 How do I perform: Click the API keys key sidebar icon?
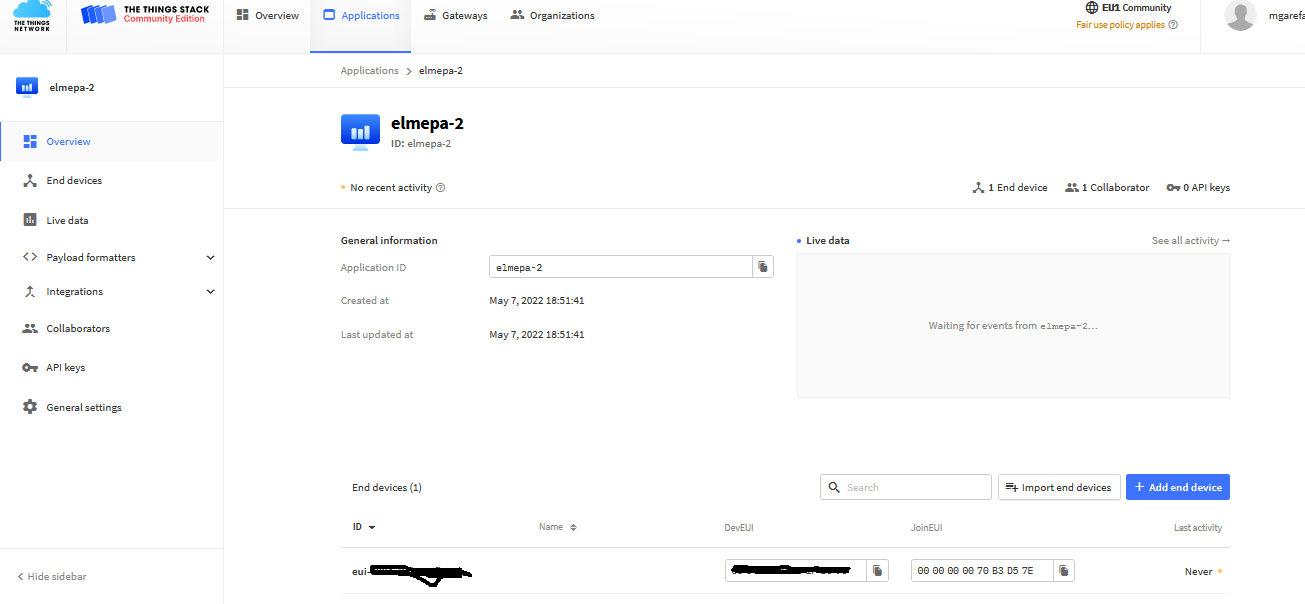(30, 368)
